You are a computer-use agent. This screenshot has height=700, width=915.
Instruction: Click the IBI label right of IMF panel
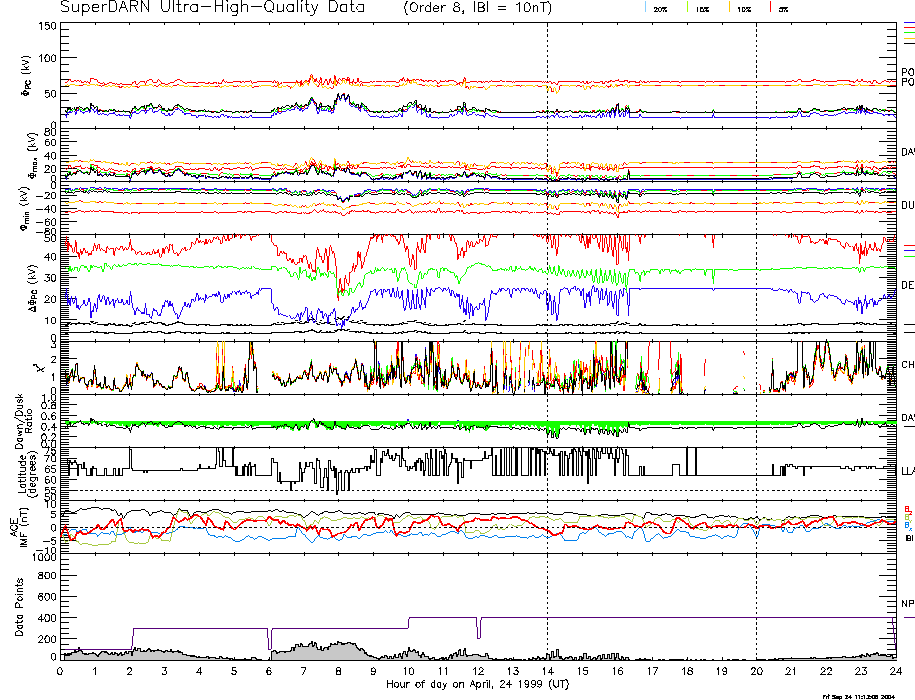point(907,538)
